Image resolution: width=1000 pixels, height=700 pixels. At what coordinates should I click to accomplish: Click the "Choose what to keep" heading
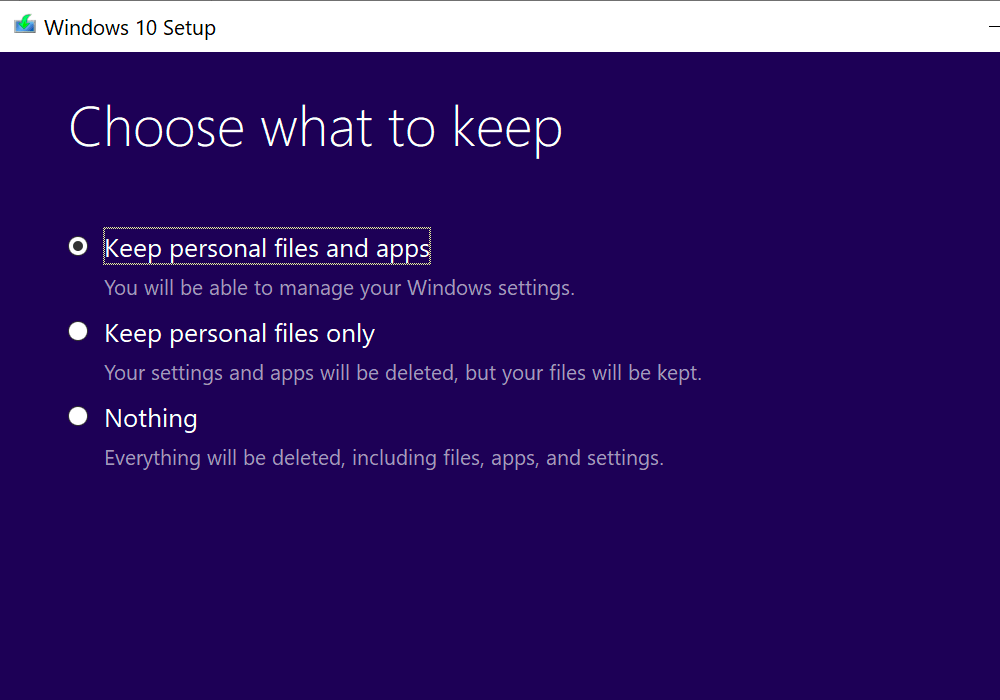pyautogui.click(x=315, y=128)
